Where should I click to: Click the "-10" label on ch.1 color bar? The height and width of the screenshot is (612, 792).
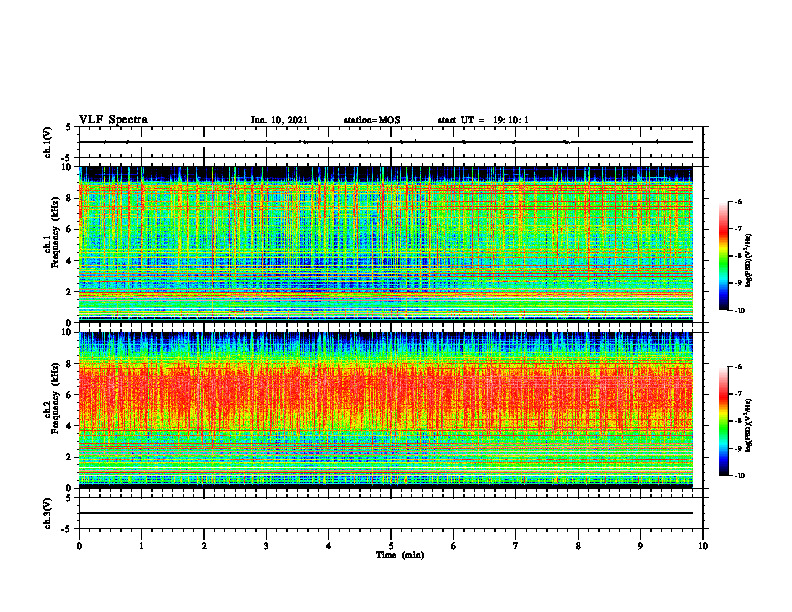click(x=740, y=311)
